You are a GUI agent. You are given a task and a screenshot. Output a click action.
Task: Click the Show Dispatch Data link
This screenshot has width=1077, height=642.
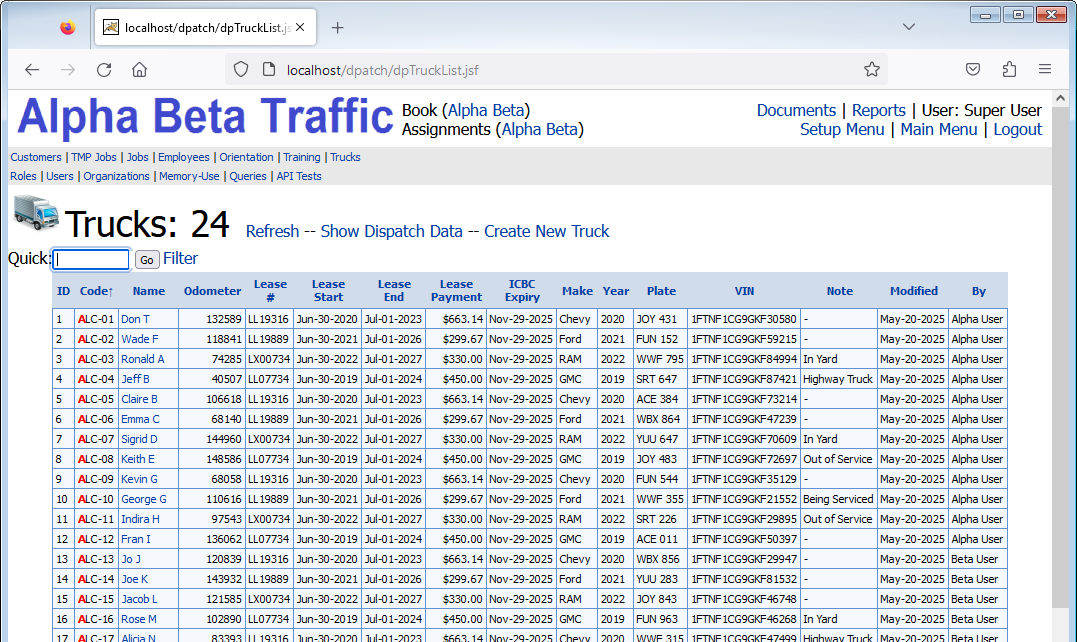[391, 231]
